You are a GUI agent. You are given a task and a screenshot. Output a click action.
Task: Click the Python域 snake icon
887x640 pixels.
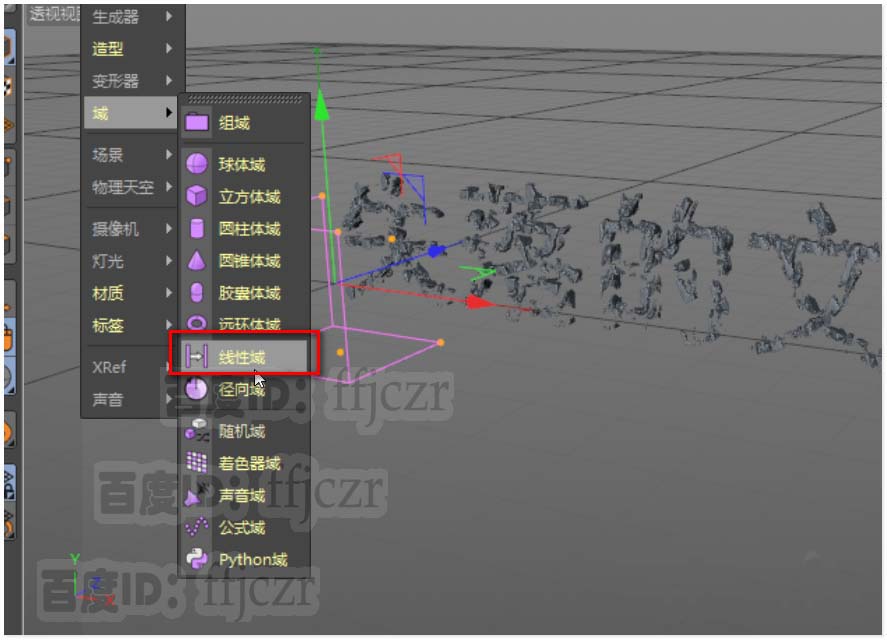196,559
